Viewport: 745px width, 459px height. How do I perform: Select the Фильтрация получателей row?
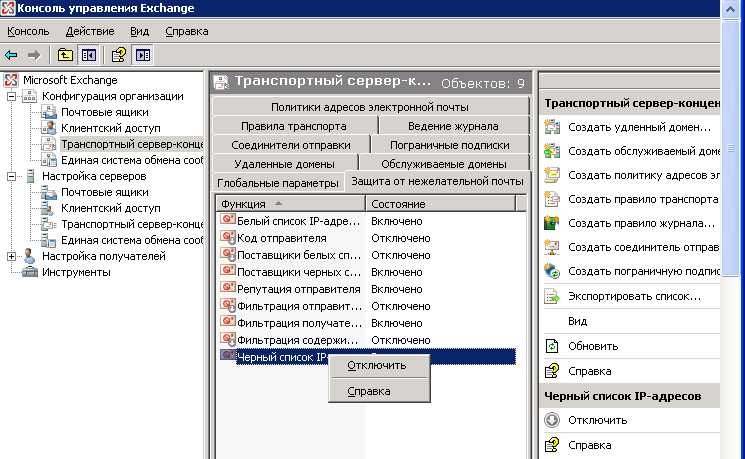368,323
